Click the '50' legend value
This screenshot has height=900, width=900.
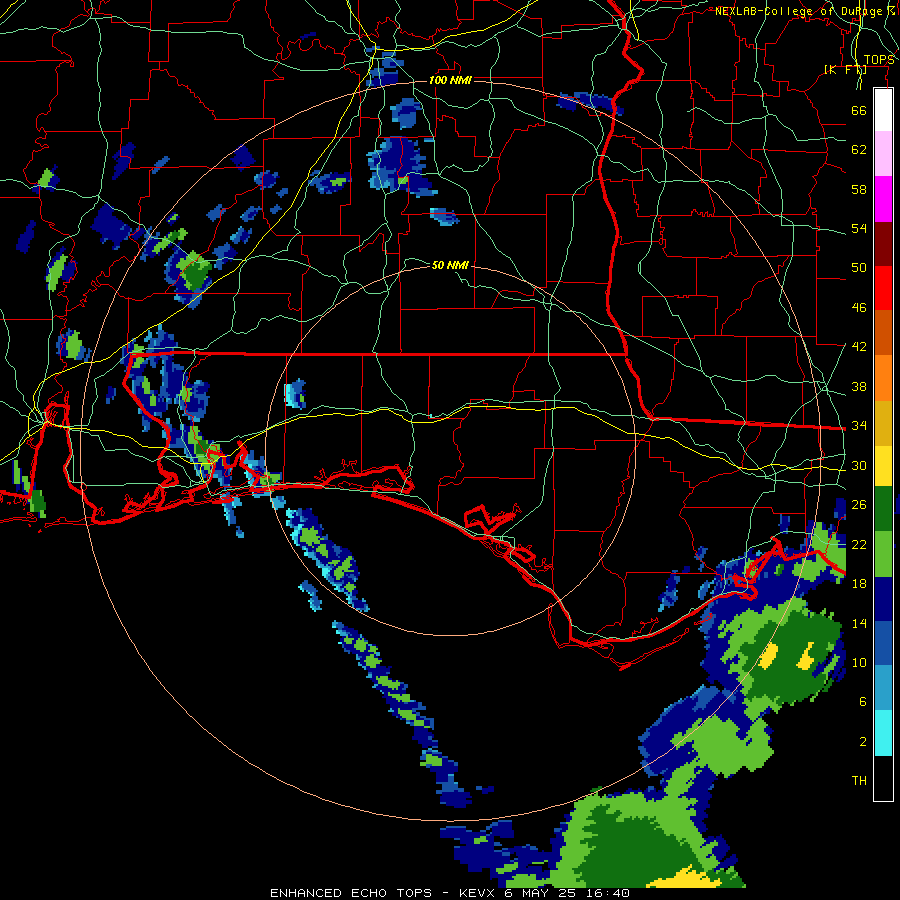coord(859,268)
